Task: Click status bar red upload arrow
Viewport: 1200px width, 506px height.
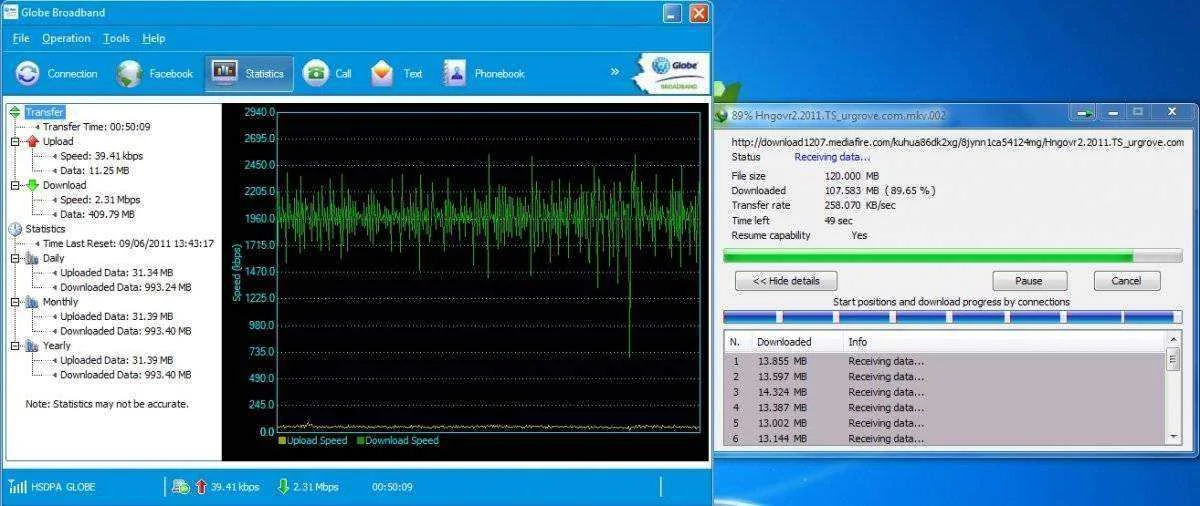Action: click(201, 486)
